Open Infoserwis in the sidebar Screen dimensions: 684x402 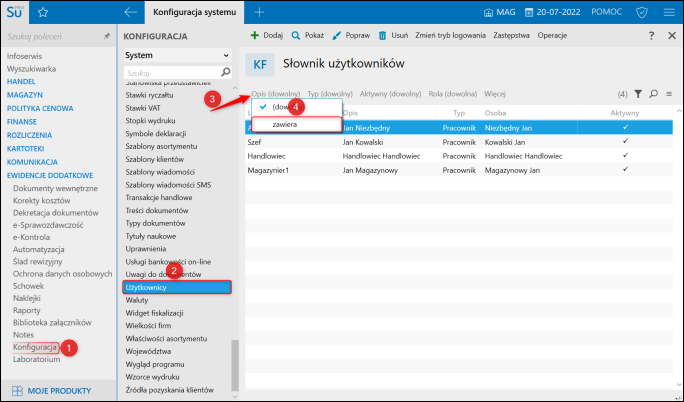pyautogui.click(x=24, y=56)
